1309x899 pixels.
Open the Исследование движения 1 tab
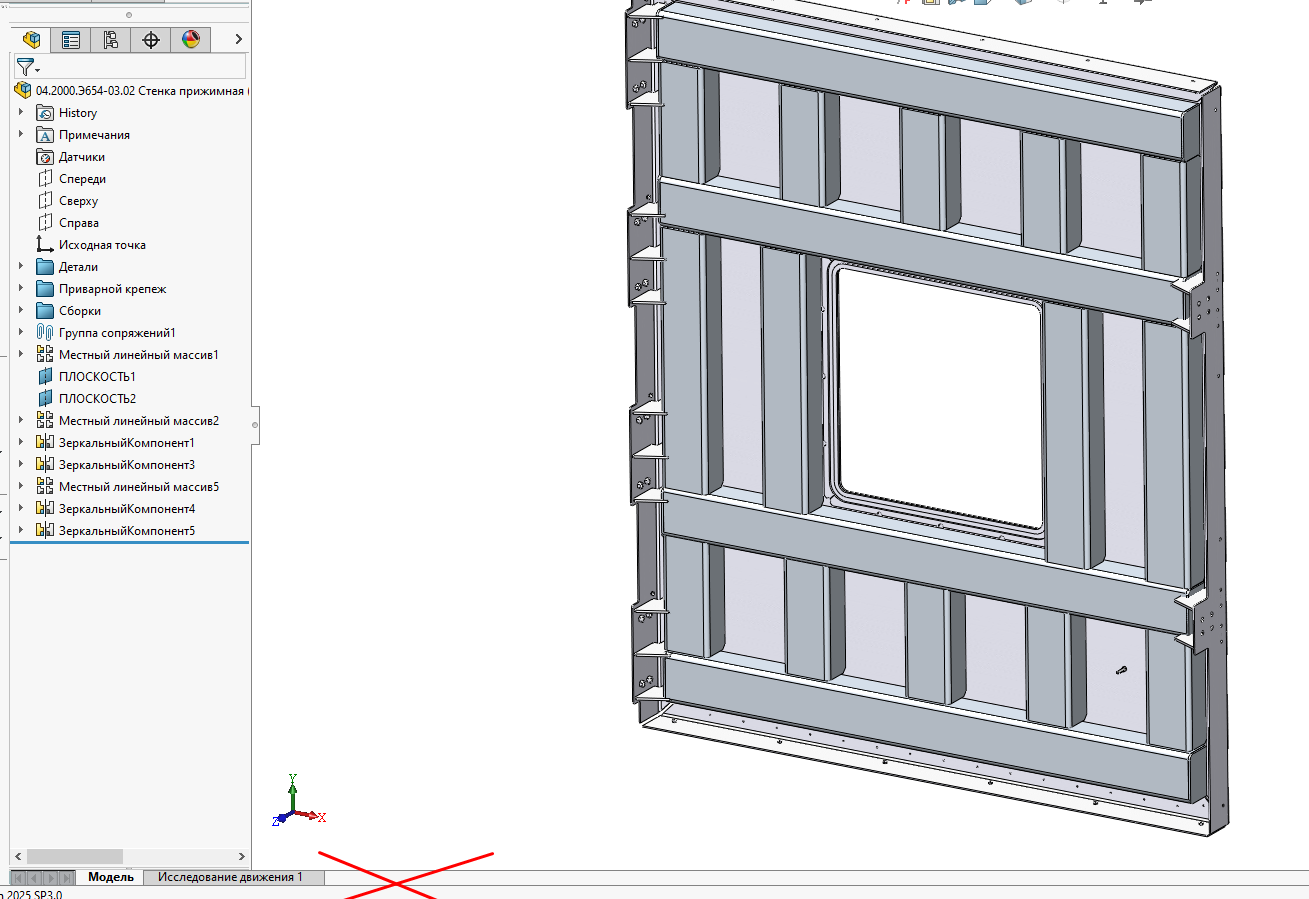pyautogui.click(x=230, y=877)
